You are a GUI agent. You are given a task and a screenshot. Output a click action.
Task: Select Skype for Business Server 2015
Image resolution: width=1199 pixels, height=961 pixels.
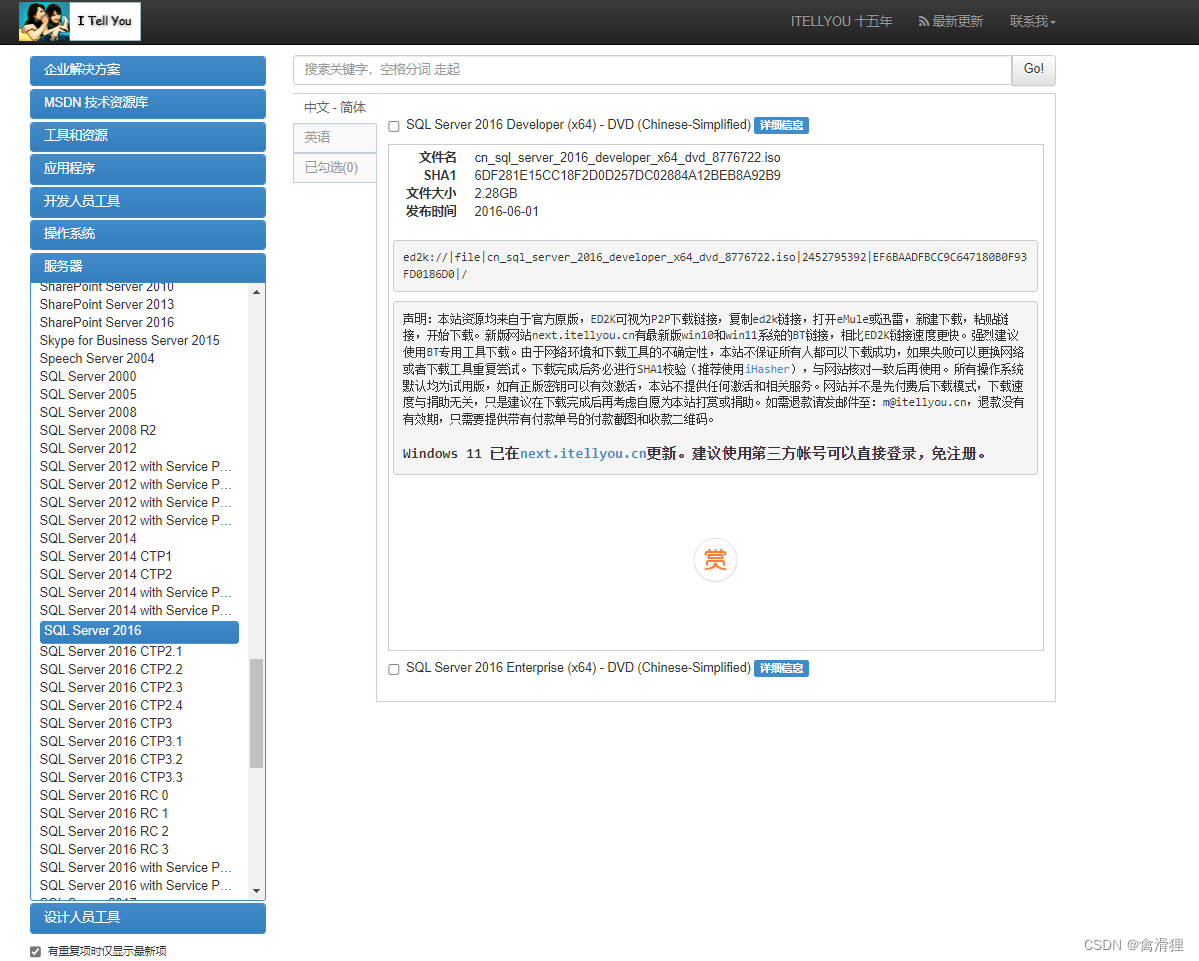coord(129,341)
